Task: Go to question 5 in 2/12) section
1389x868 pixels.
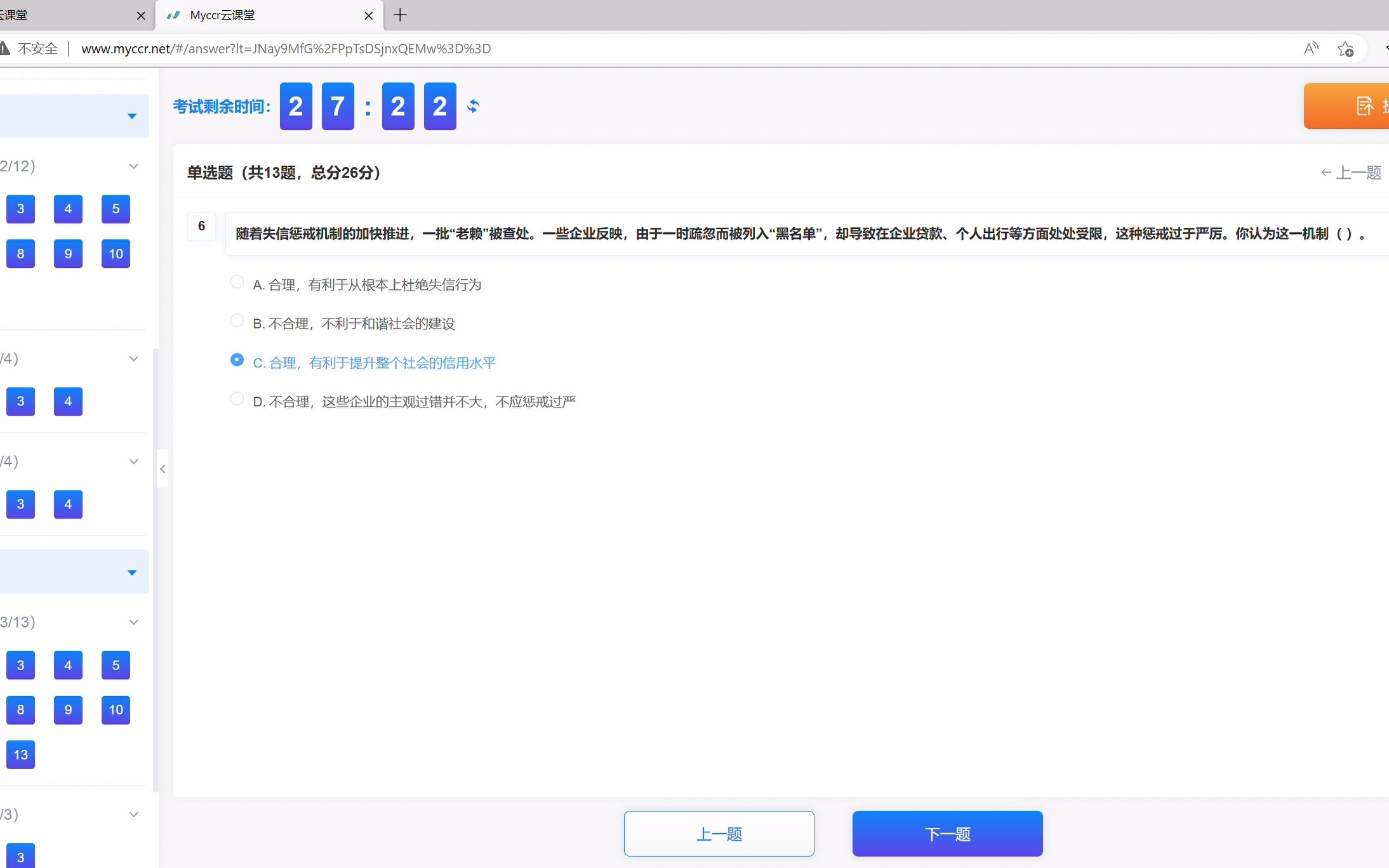Action: pyautogui.click(x=116, y=209)
